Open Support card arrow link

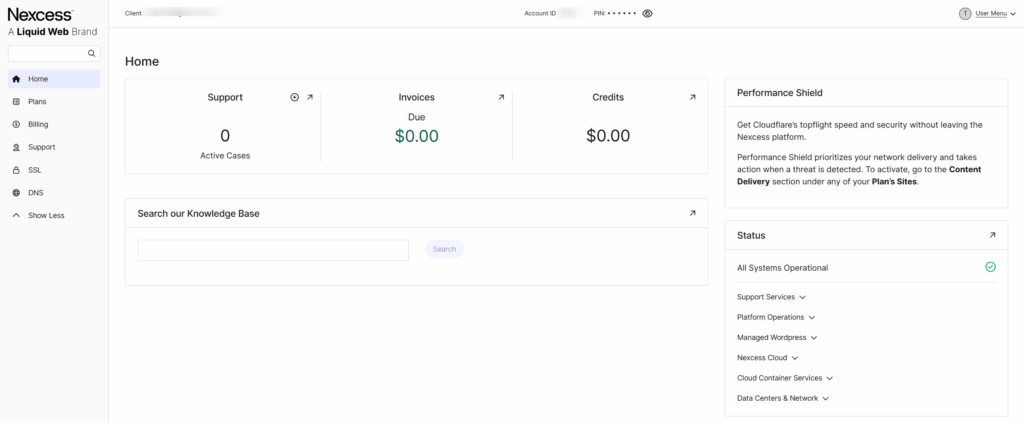[x=309, y=97]
